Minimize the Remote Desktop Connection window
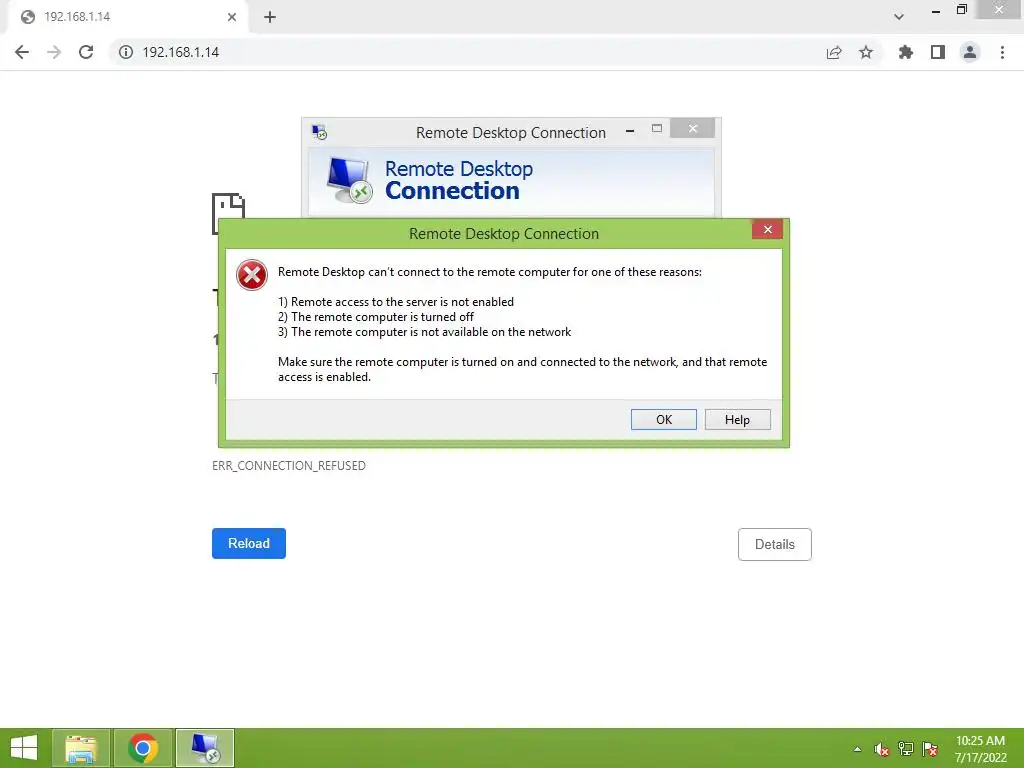 pyautogui.click(x=630, y=131)
